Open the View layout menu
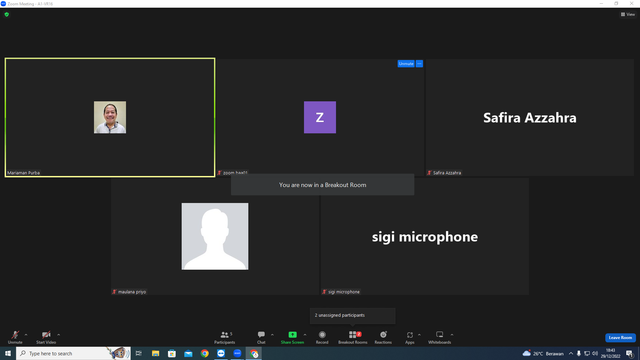The image size is (640, 360). click(x=628, y=14)
